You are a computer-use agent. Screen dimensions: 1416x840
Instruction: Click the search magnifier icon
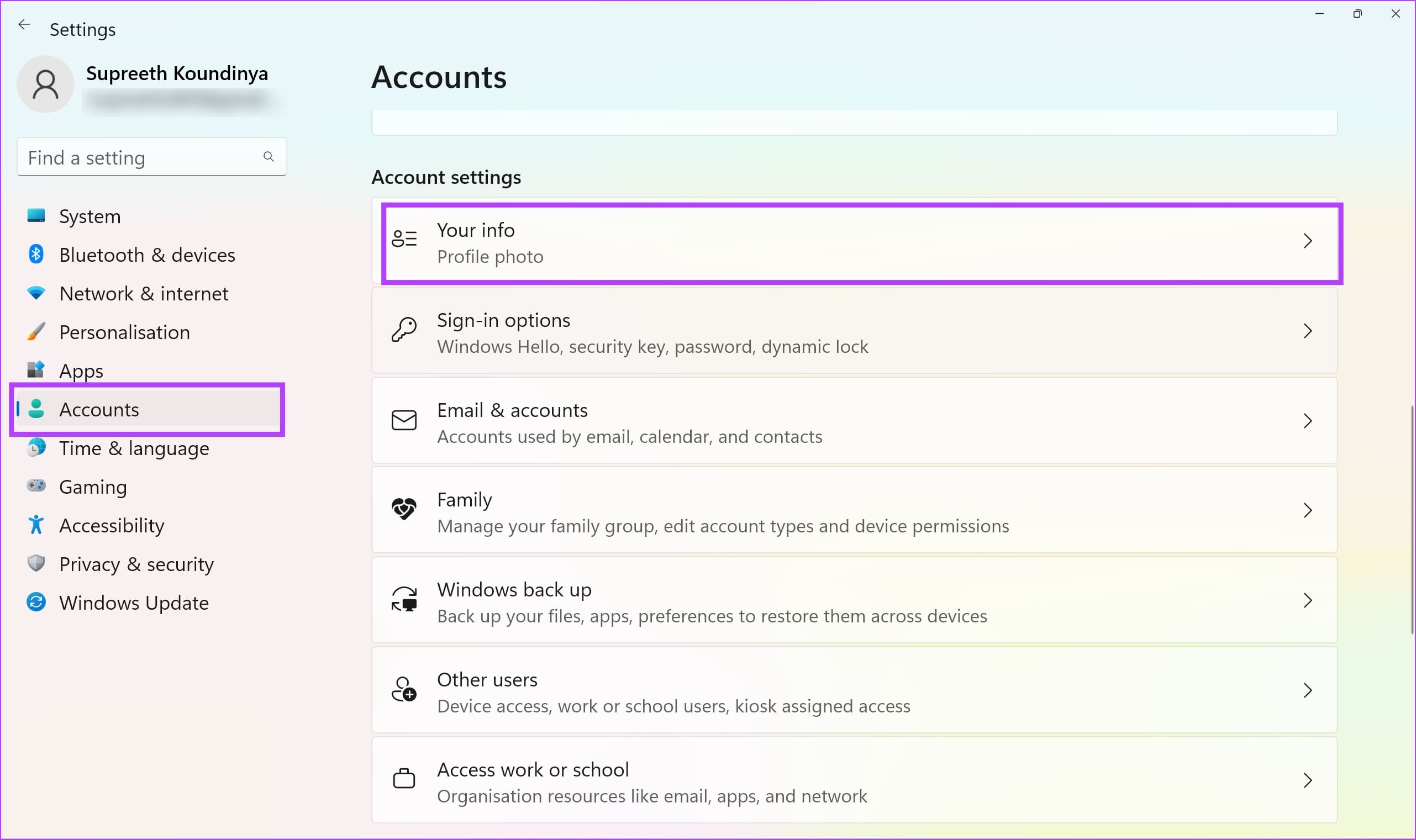[269, 157]
